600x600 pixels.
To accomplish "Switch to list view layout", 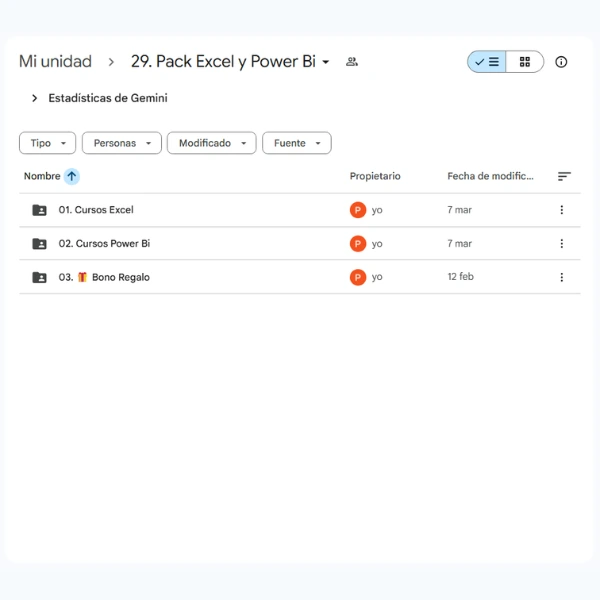I will (486, 62).
